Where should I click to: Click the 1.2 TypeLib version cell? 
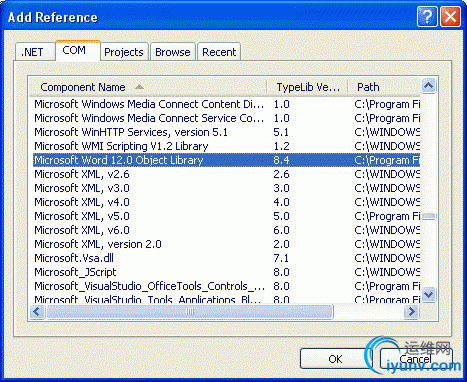coord(281,146)
